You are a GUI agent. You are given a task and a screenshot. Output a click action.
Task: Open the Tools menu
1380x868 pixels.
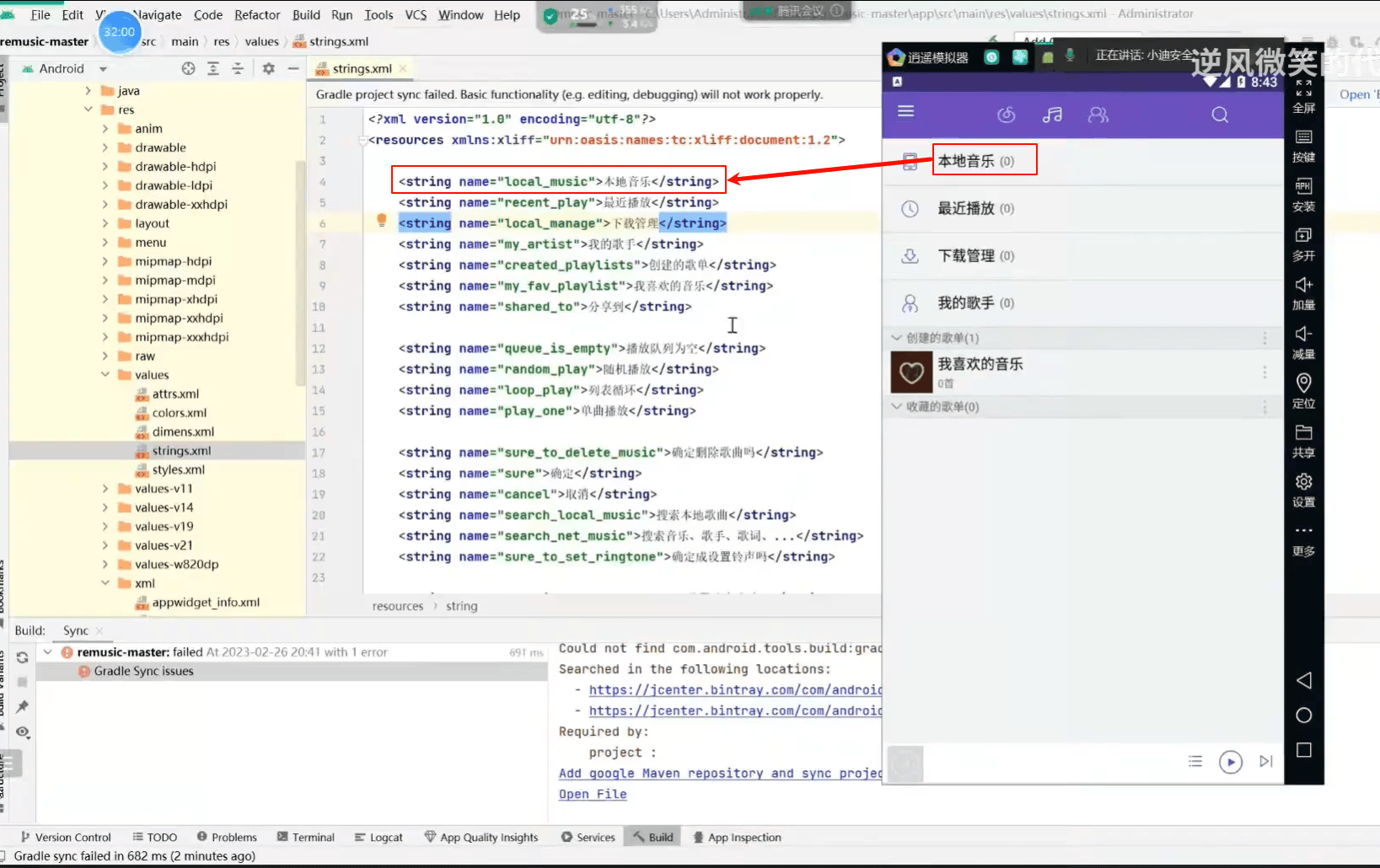coord(379,14)
